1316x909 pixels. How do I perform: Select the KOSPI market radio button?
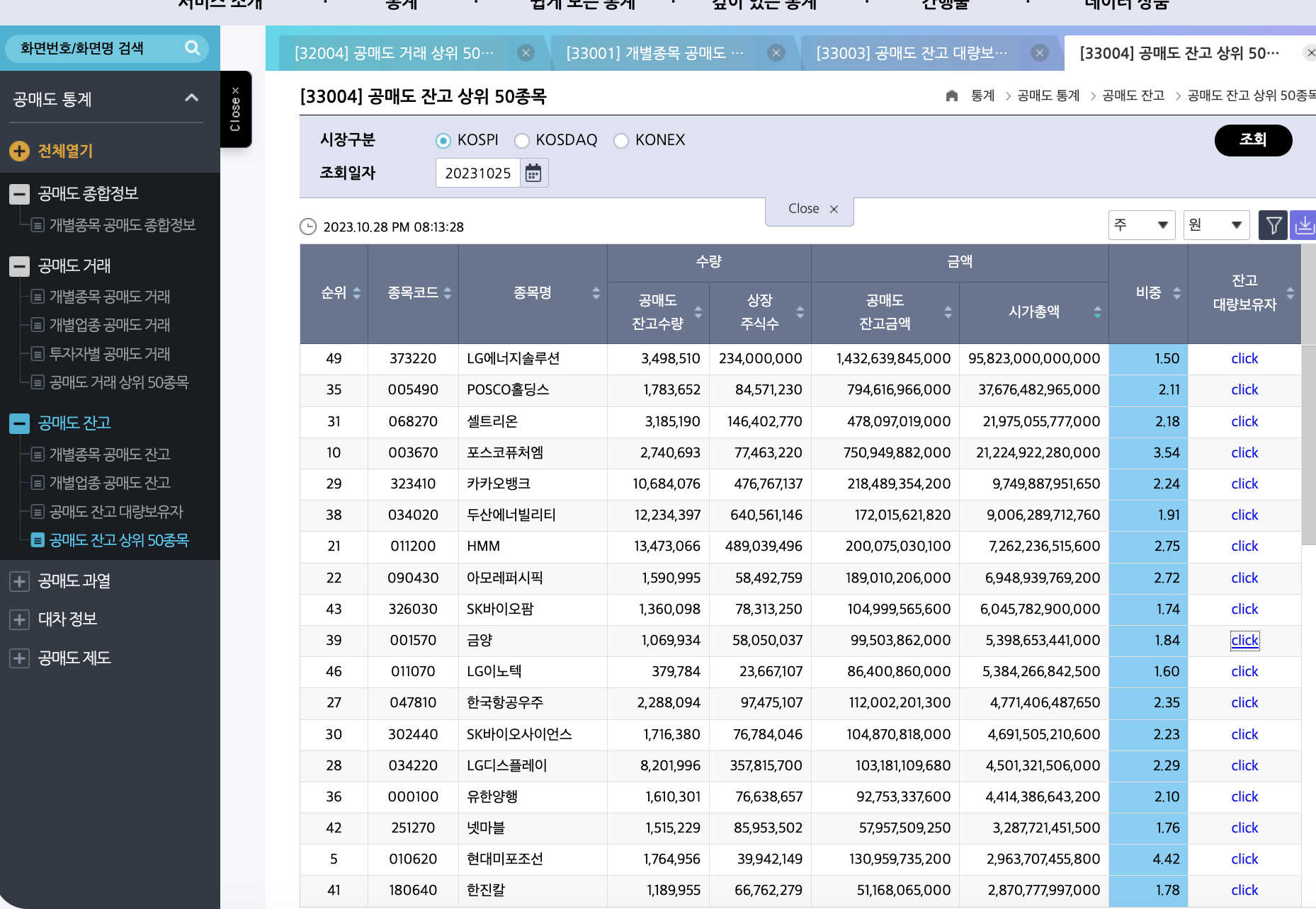click(443, 140)
